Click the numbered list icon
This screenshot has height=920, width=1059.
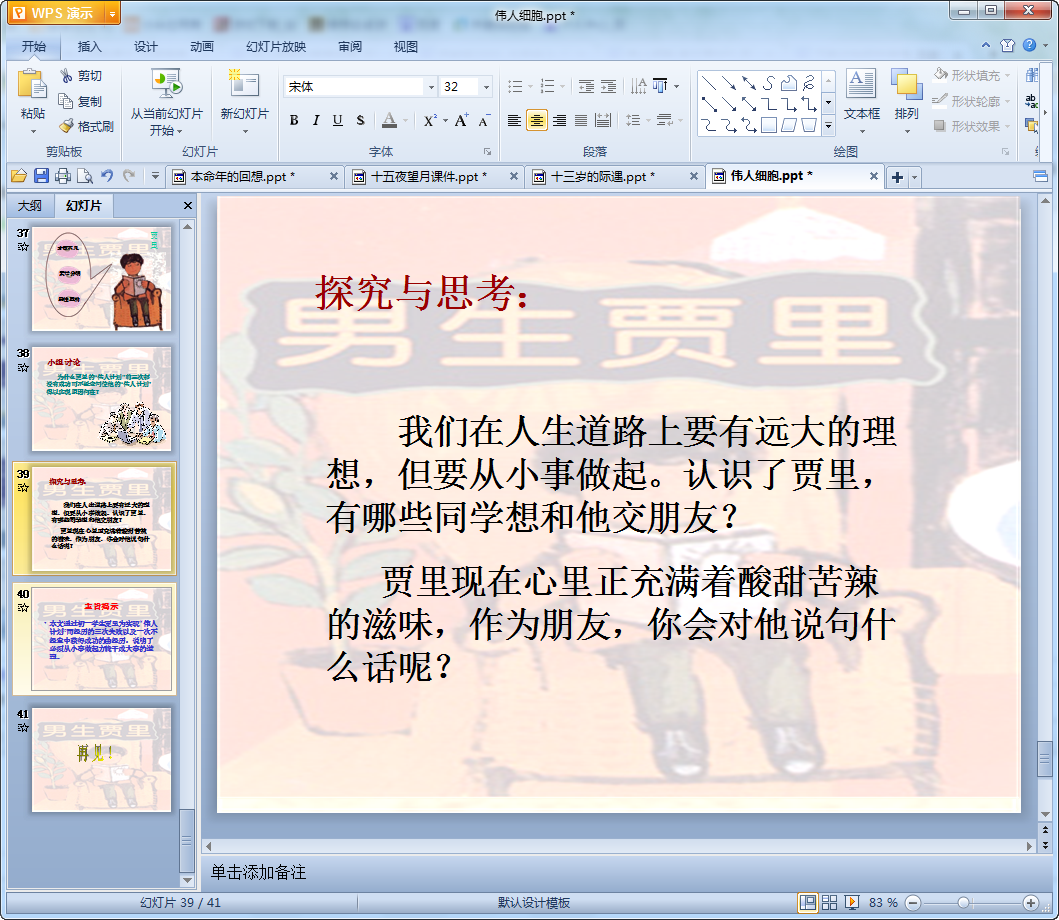tap(548, 86)
